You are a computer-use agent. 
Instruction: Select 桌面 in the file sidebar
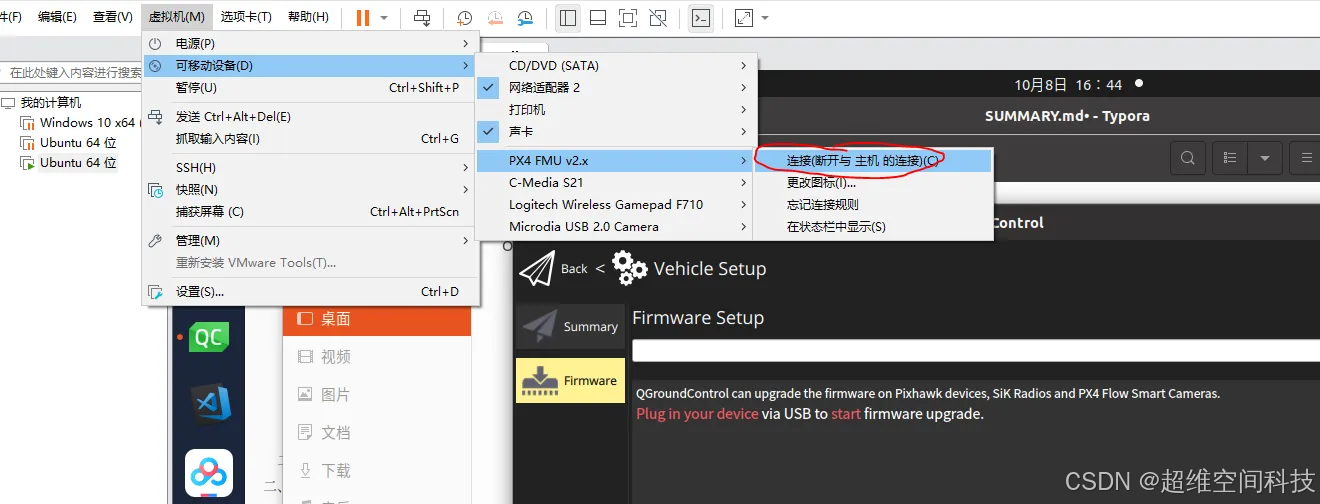(x=377, y=319)
